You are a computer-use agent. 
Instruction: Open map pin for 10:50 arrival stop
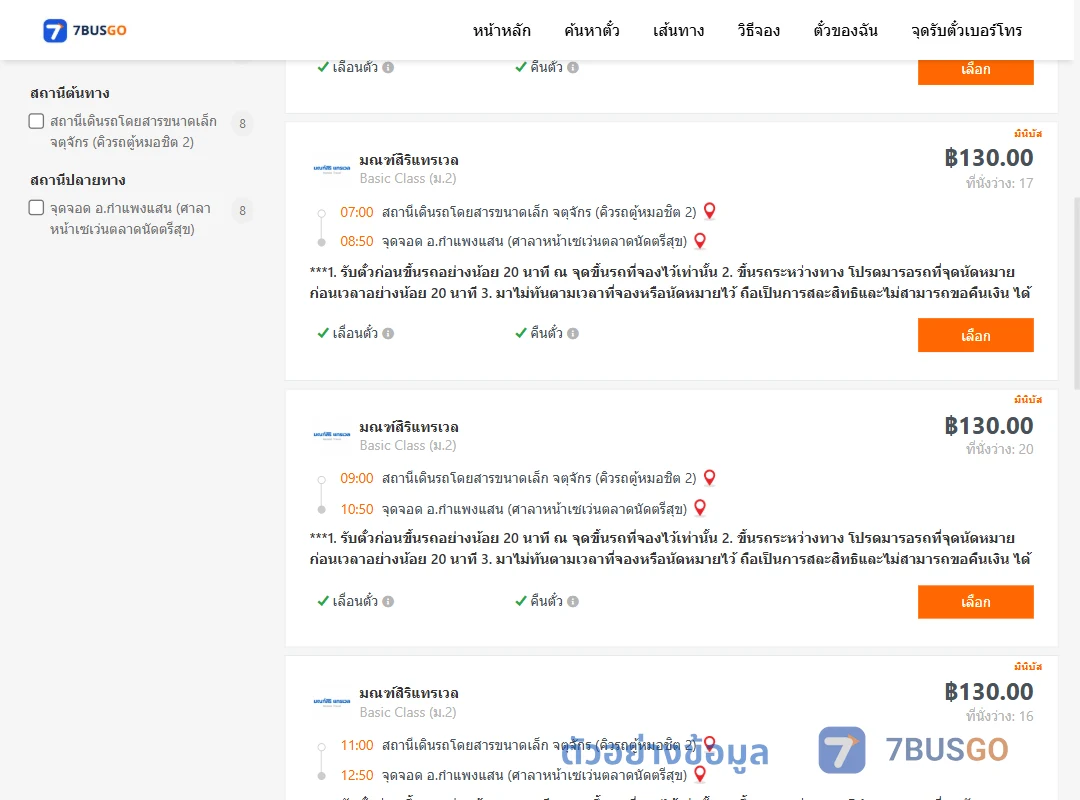click(700, 508)
